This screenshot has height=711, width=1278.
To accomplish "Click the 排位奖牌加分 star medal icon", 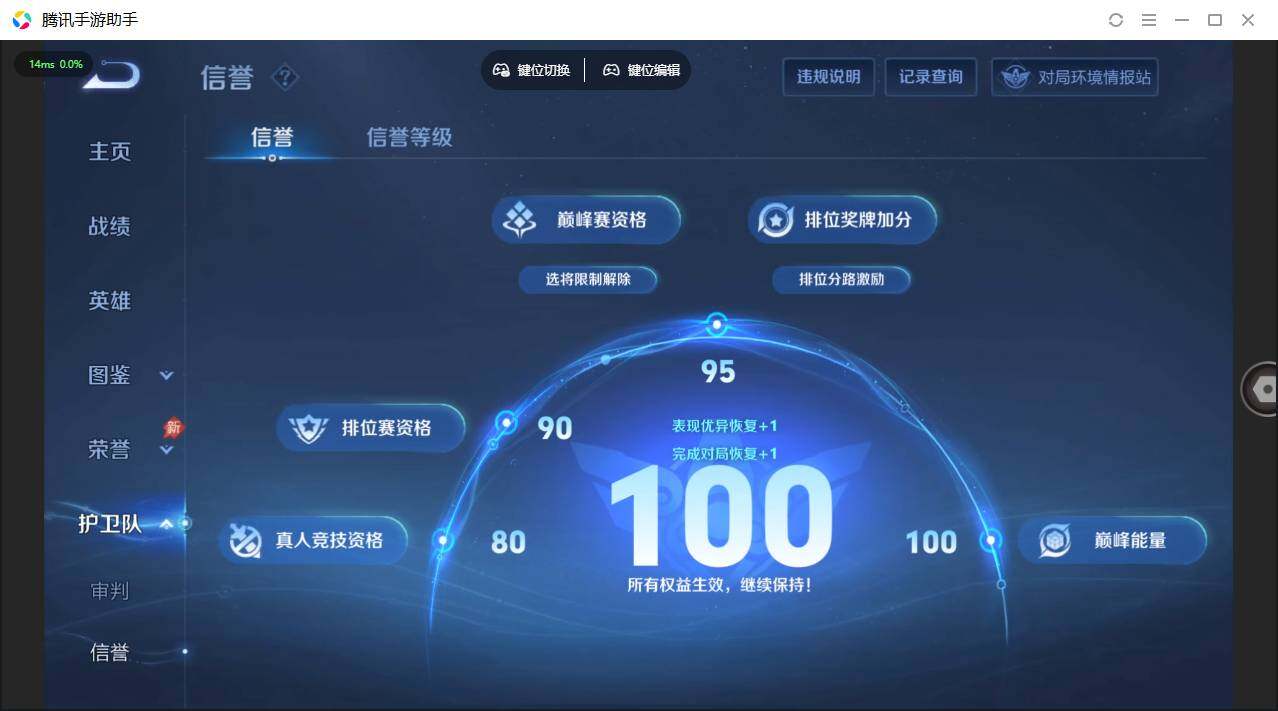I will tap(776, 220).
